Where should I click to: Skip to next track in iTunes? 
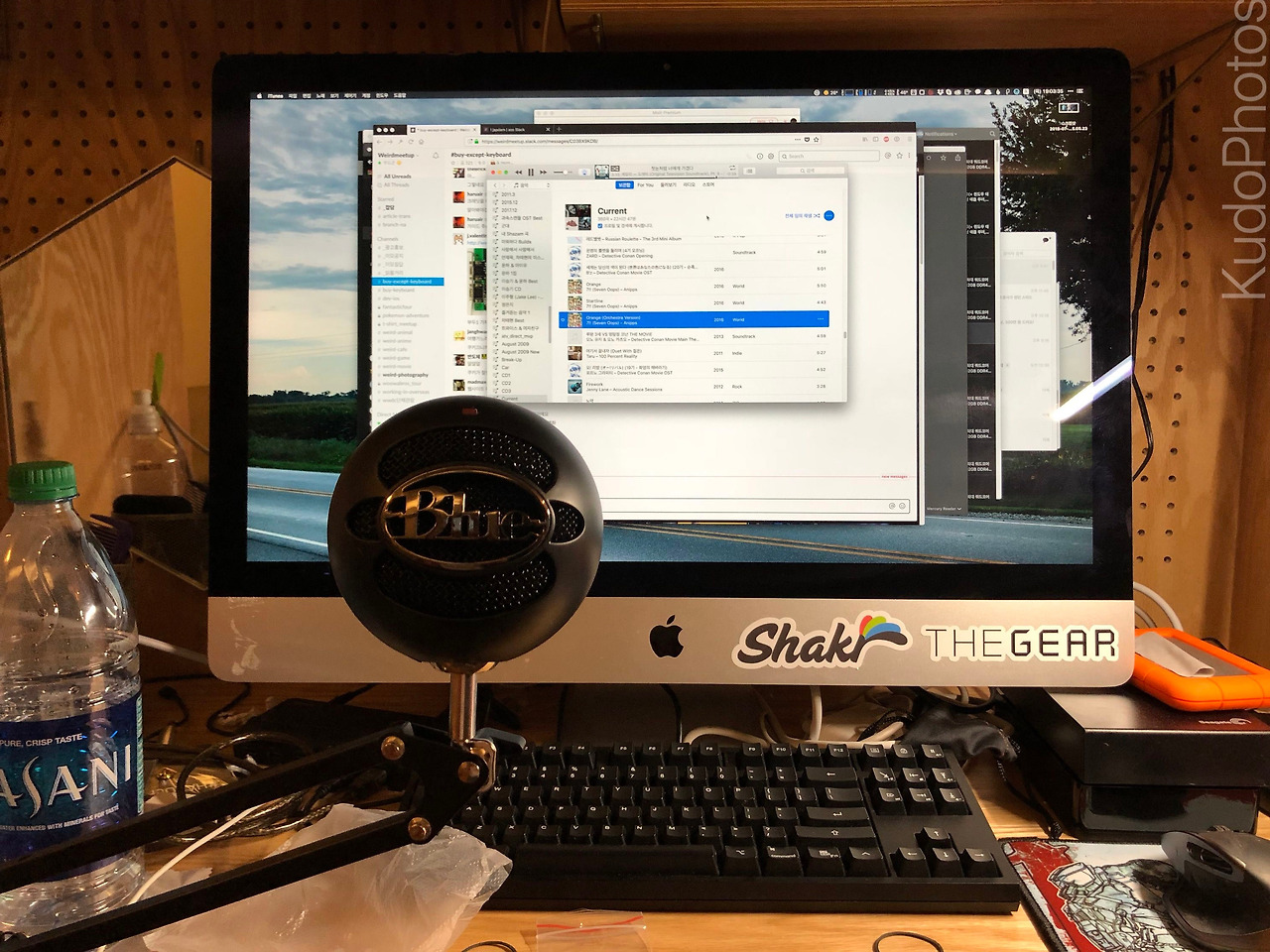(543, 173)
